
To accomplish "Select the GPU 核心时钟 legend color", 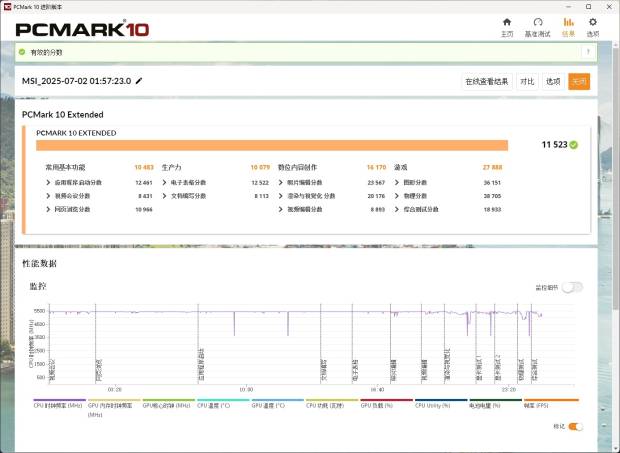I will click(168, 400).
